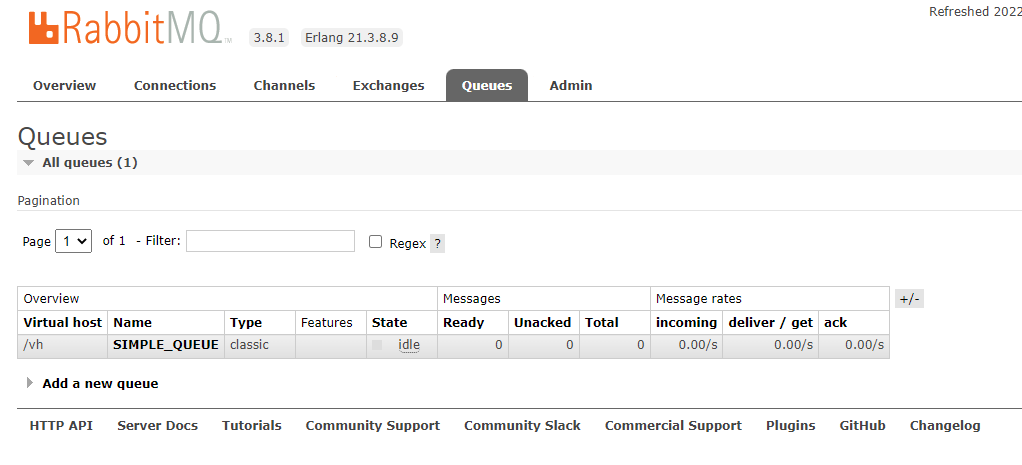Click the Pagination label
Screen dimensions: 1022x465
point(49,201)
